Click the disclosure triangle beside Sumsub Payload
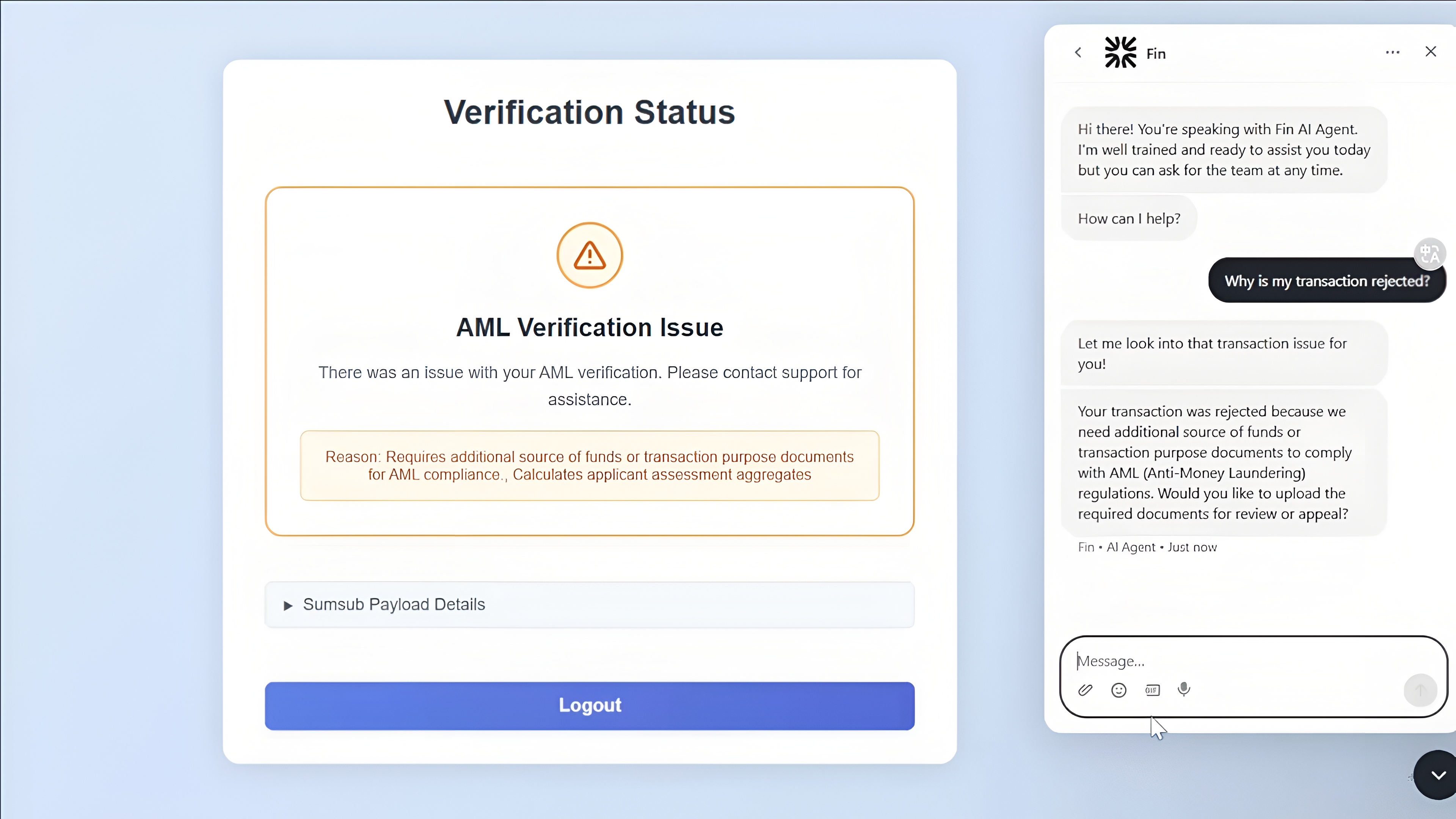The height and width of the screenshot is (819, 1456). click(x=288, y=606)
